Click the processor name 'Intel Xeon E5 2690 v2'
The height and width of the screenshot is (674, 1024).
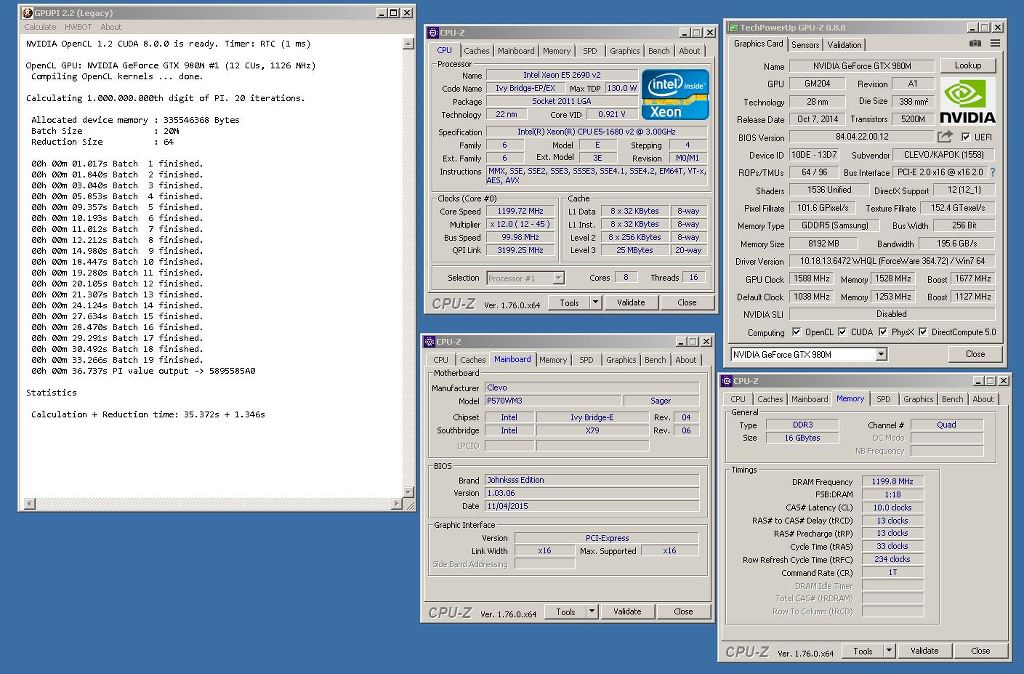562,75
